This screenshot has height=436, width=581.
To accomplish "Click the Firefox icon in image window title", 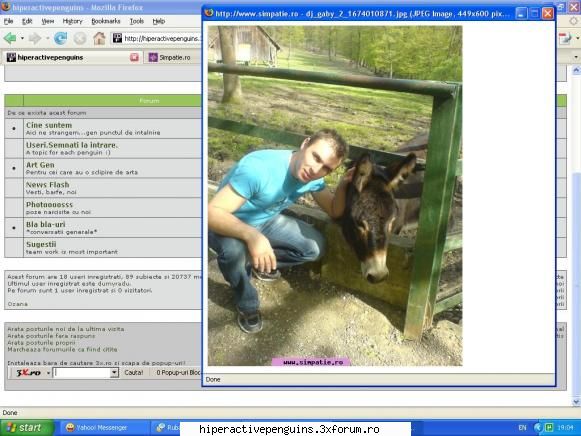I will tap(209, 13).
